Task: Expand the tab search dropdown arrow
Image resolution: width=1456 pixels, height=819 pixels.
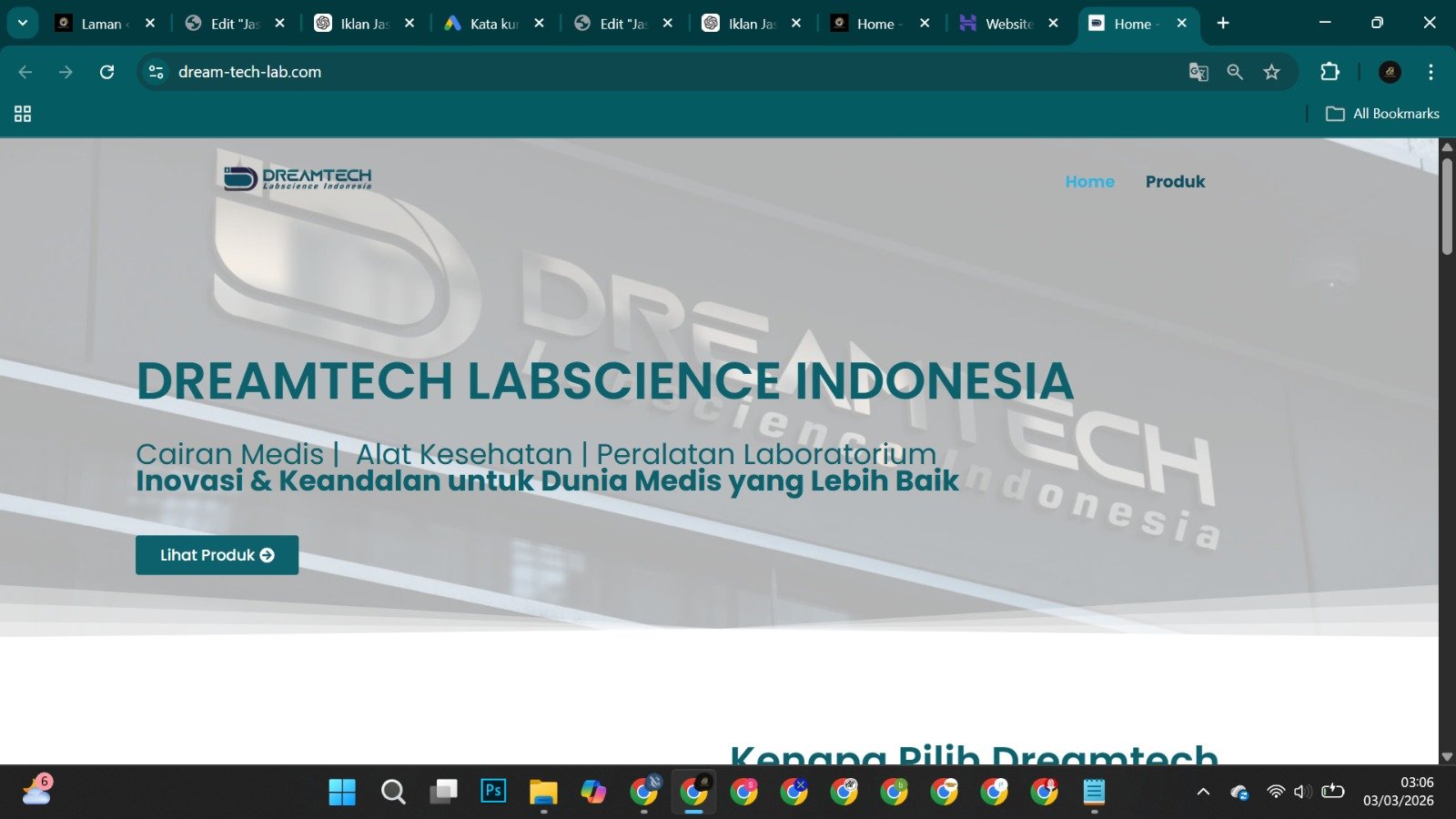Action: (22, 23)
